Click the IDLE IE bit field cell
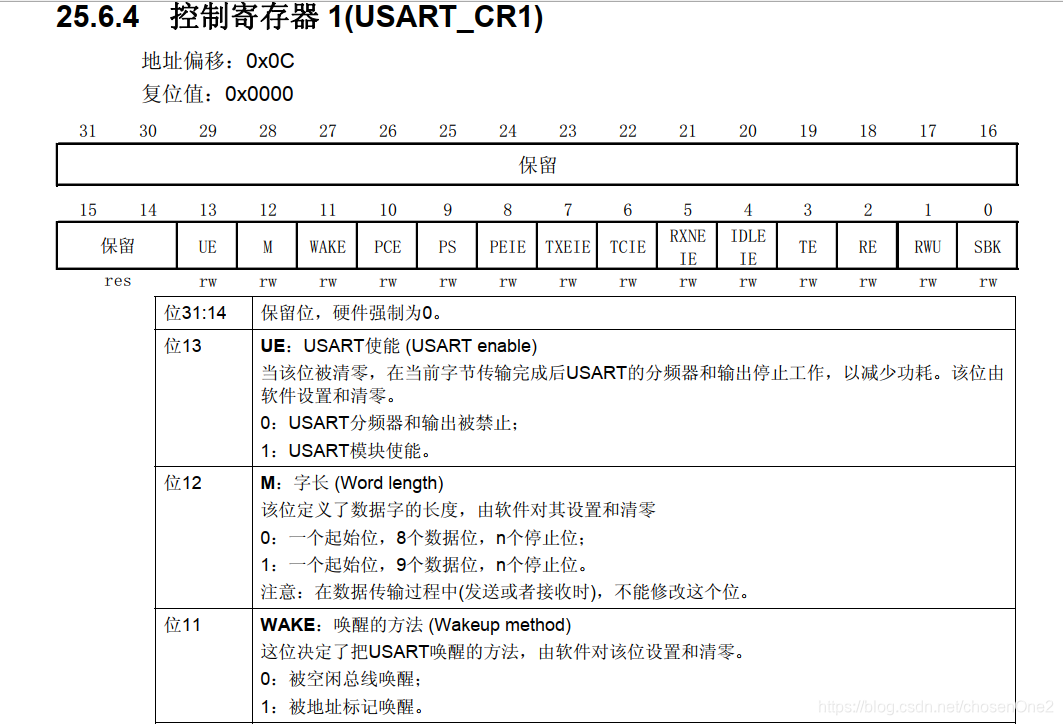1063x725 pixels. [748, 246]
